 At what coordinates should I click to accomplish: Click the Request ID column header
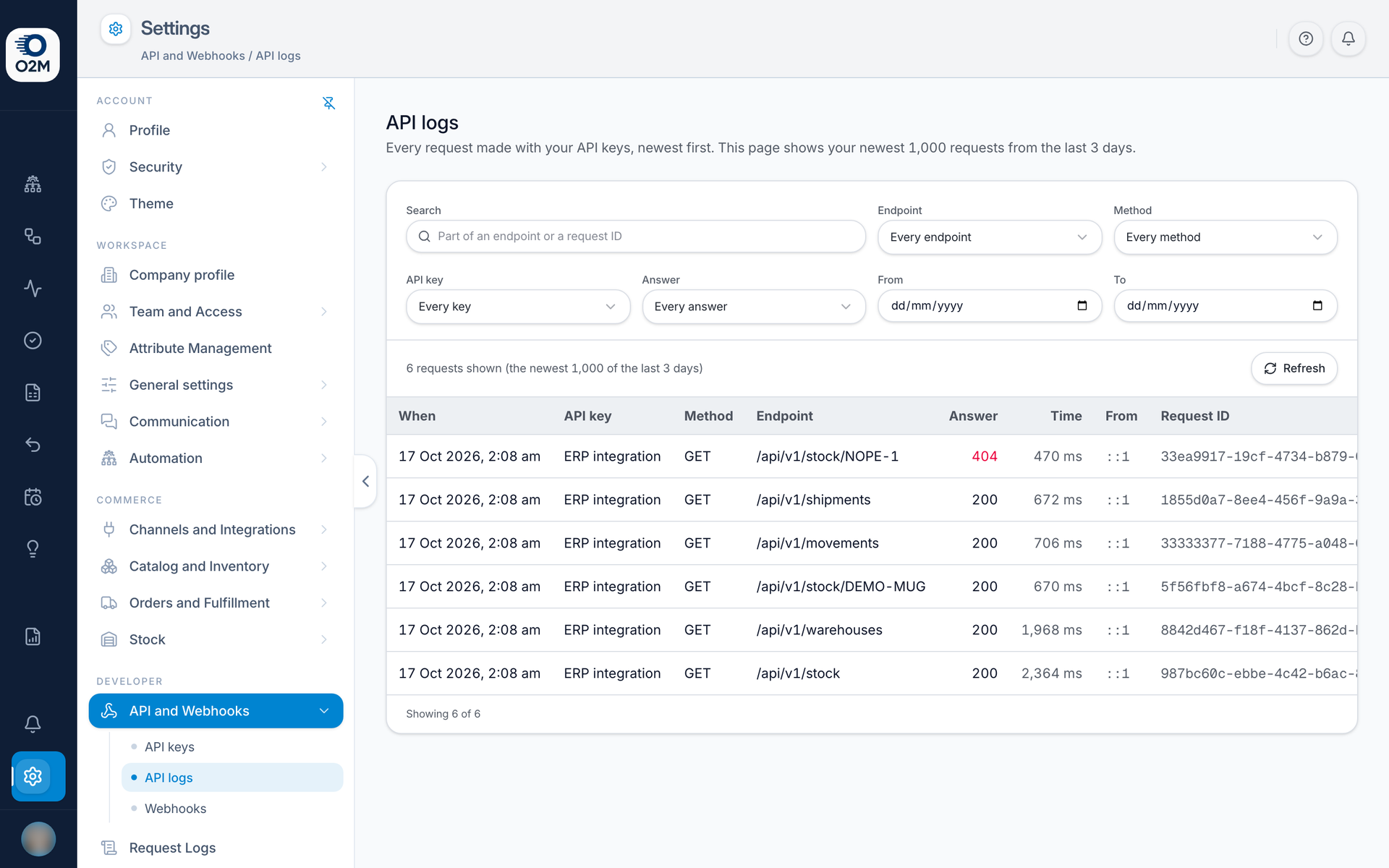1195,416
